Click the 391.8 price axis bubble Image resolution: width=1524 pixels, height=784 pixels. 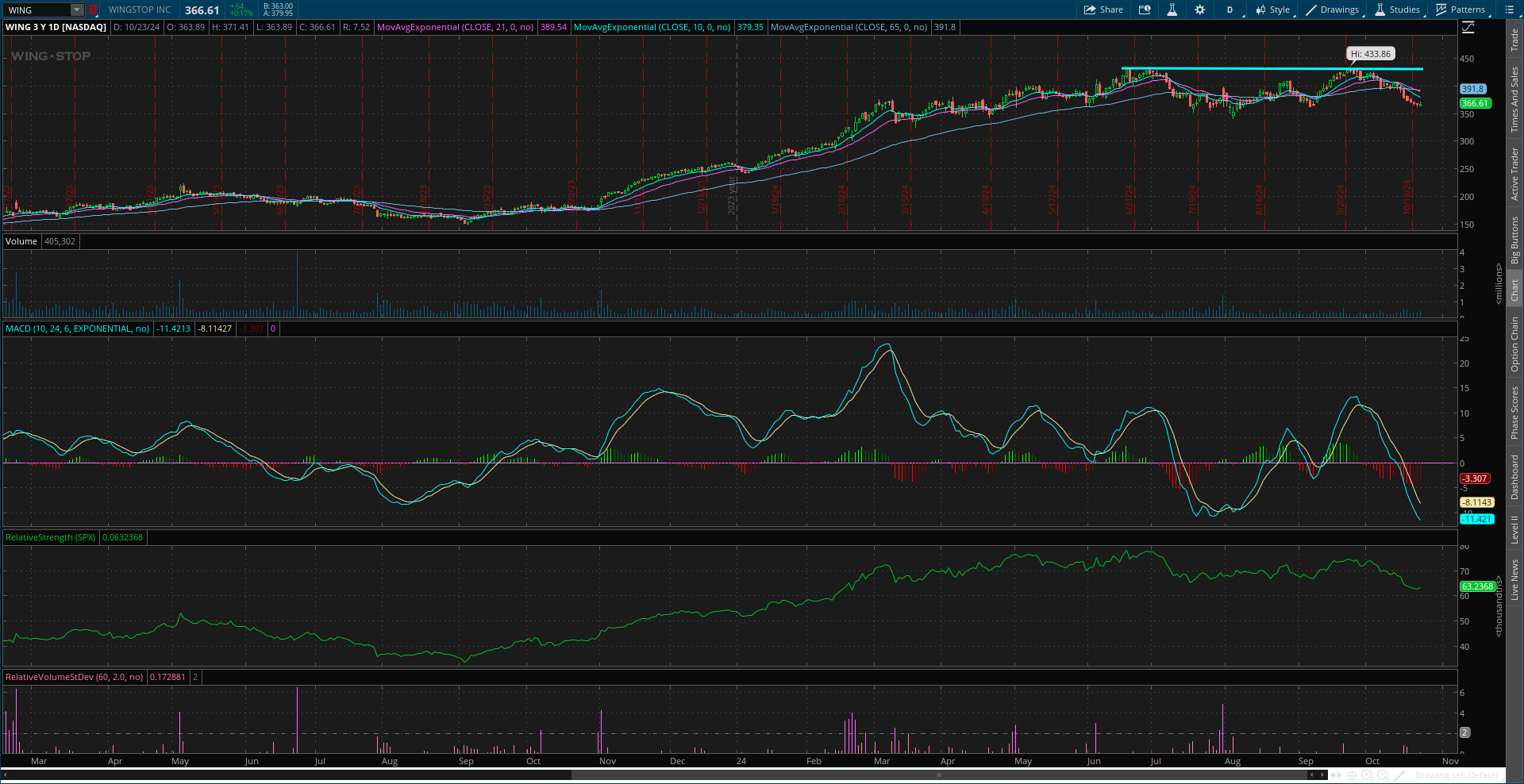click(1473, 89)
